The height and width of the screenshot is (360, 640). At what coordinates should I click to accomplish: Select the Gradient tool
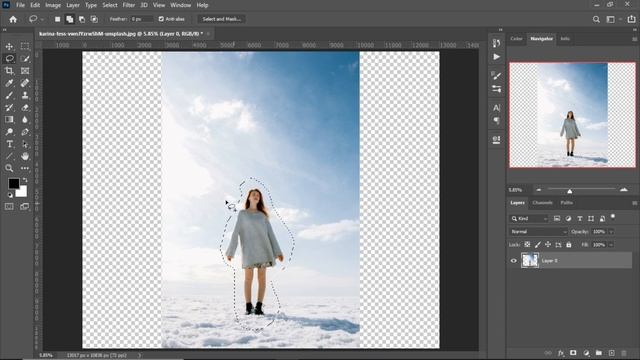9,120
